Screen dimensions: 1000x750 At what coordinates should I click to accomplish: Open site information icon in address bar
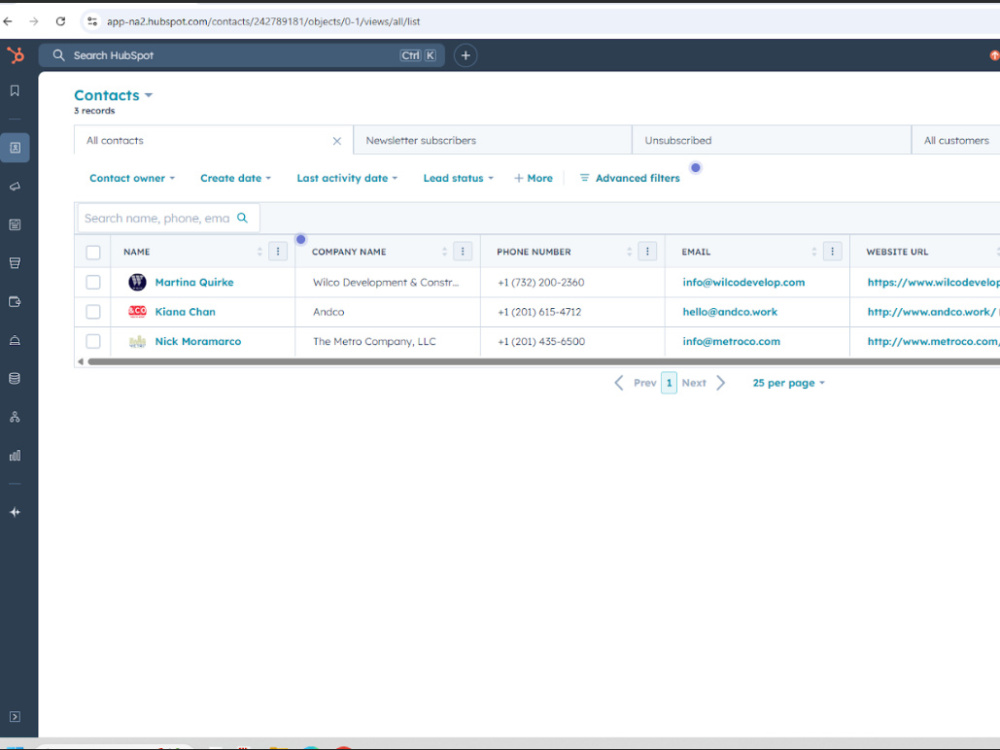click(92, 21)
